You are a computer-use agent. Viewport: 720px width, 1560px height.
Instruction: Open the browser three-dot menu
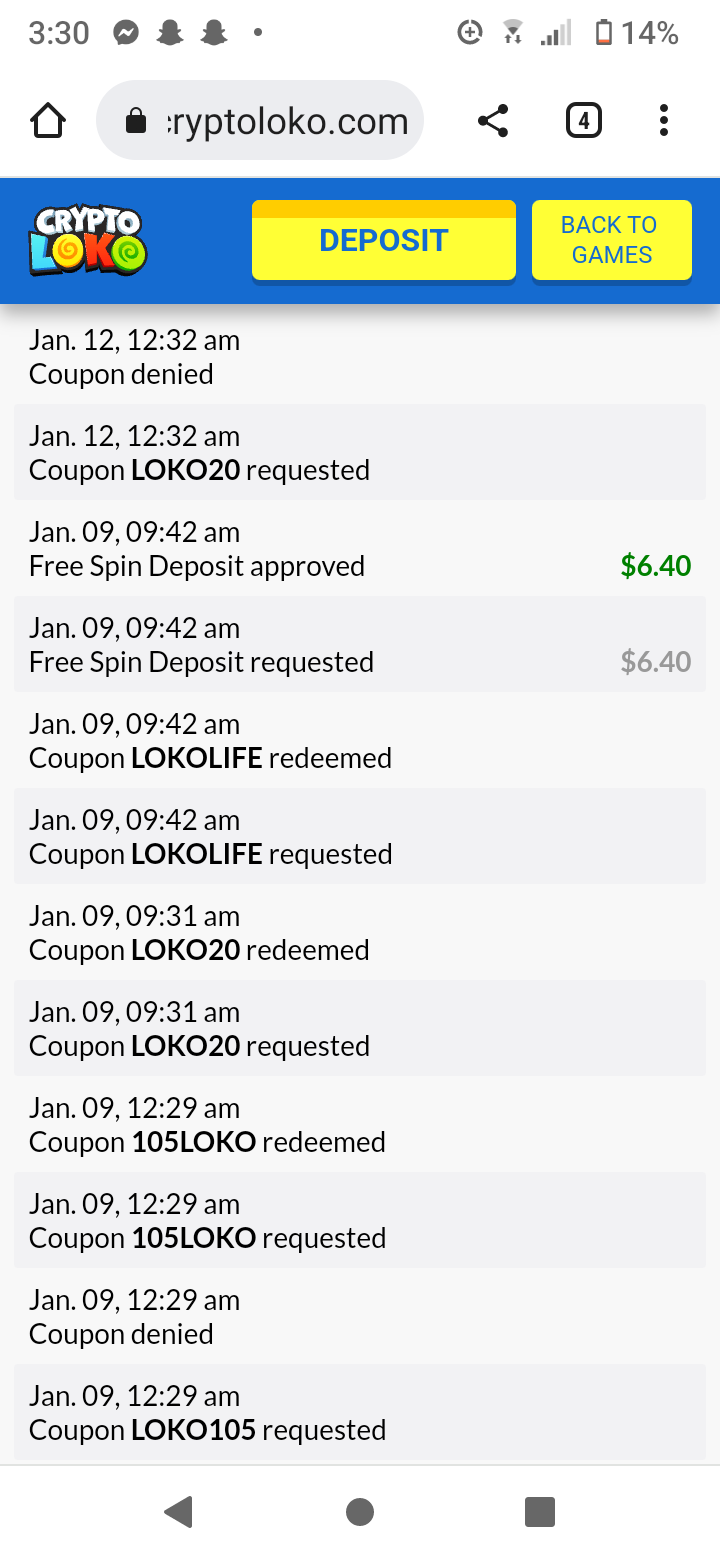[663, 122]
